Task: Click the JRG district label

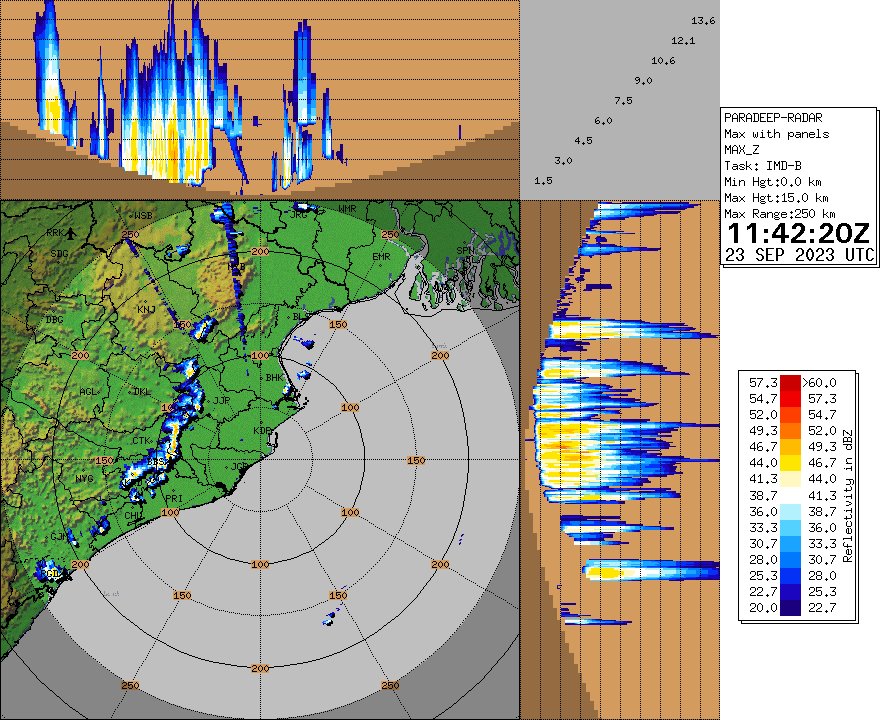Action: click(299, 212)
